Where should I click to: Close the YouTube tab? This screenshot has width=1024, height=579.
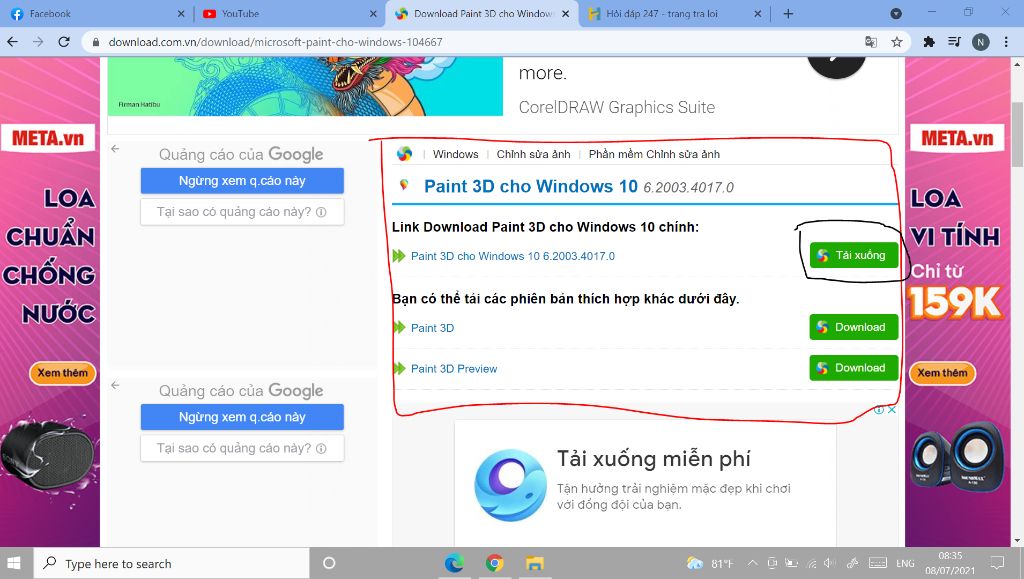[x=373, y=14]
